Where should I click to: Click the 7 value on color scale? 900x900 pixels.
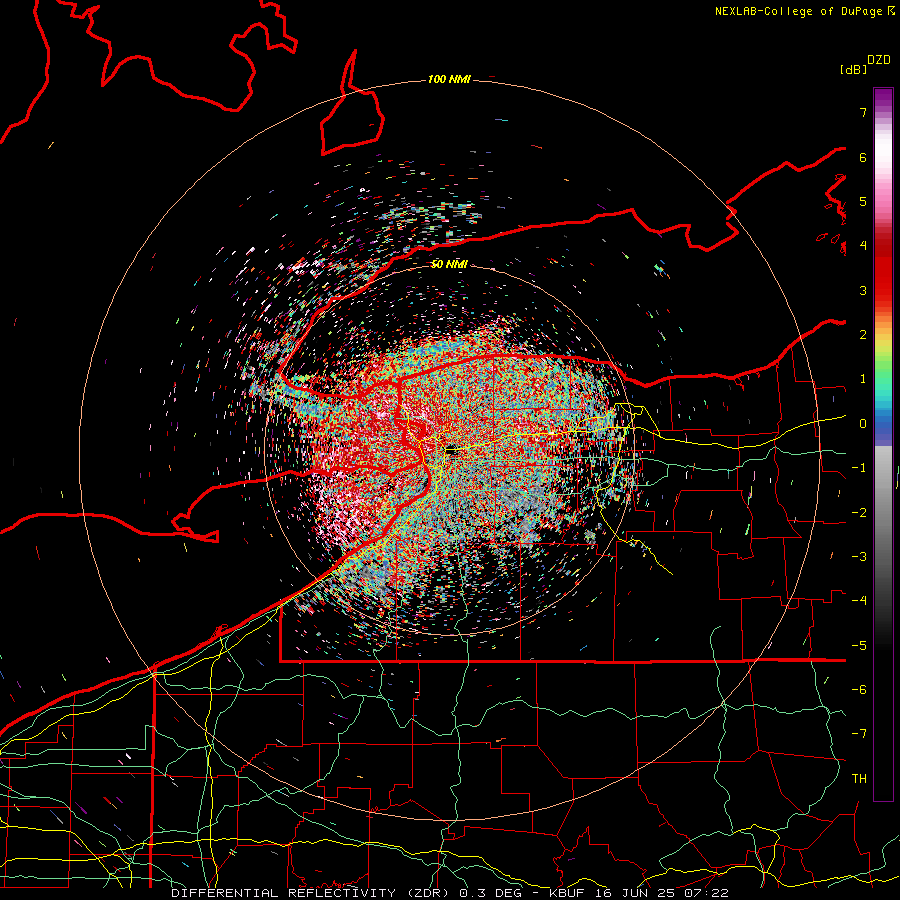coord(863,112)
